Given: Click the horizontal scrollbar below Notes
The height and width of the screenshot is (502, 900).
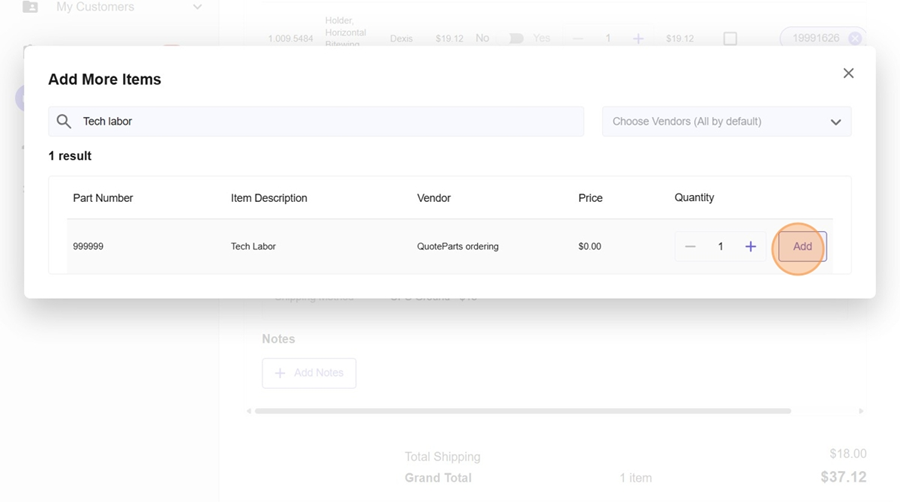Looking at the screenshot, I should point(522,411).
